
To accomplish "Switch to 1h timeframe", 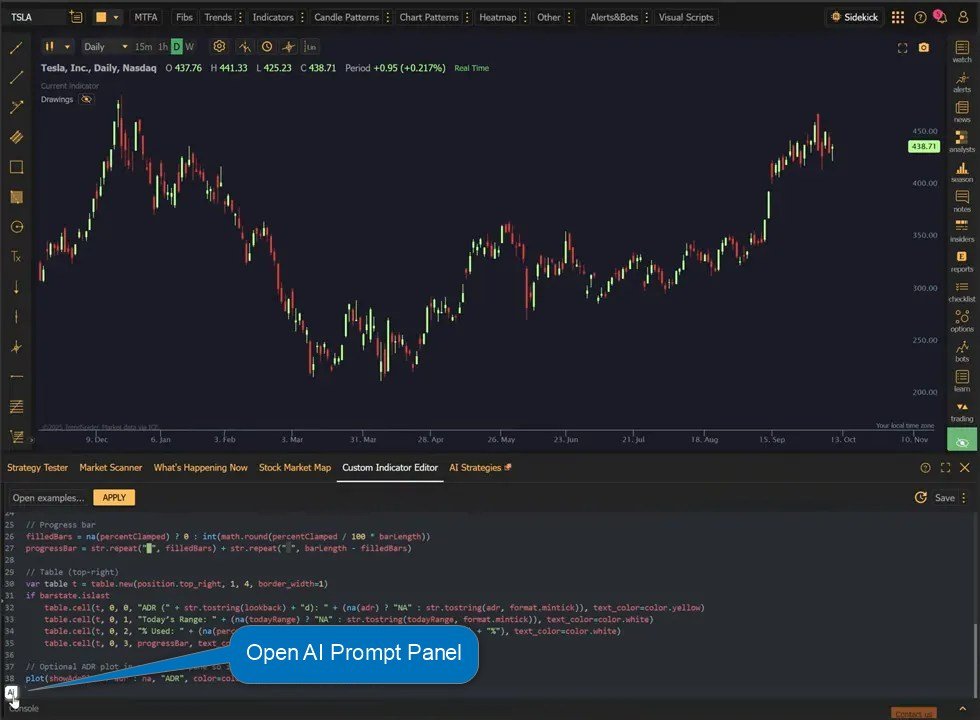I will pos(162,47).
